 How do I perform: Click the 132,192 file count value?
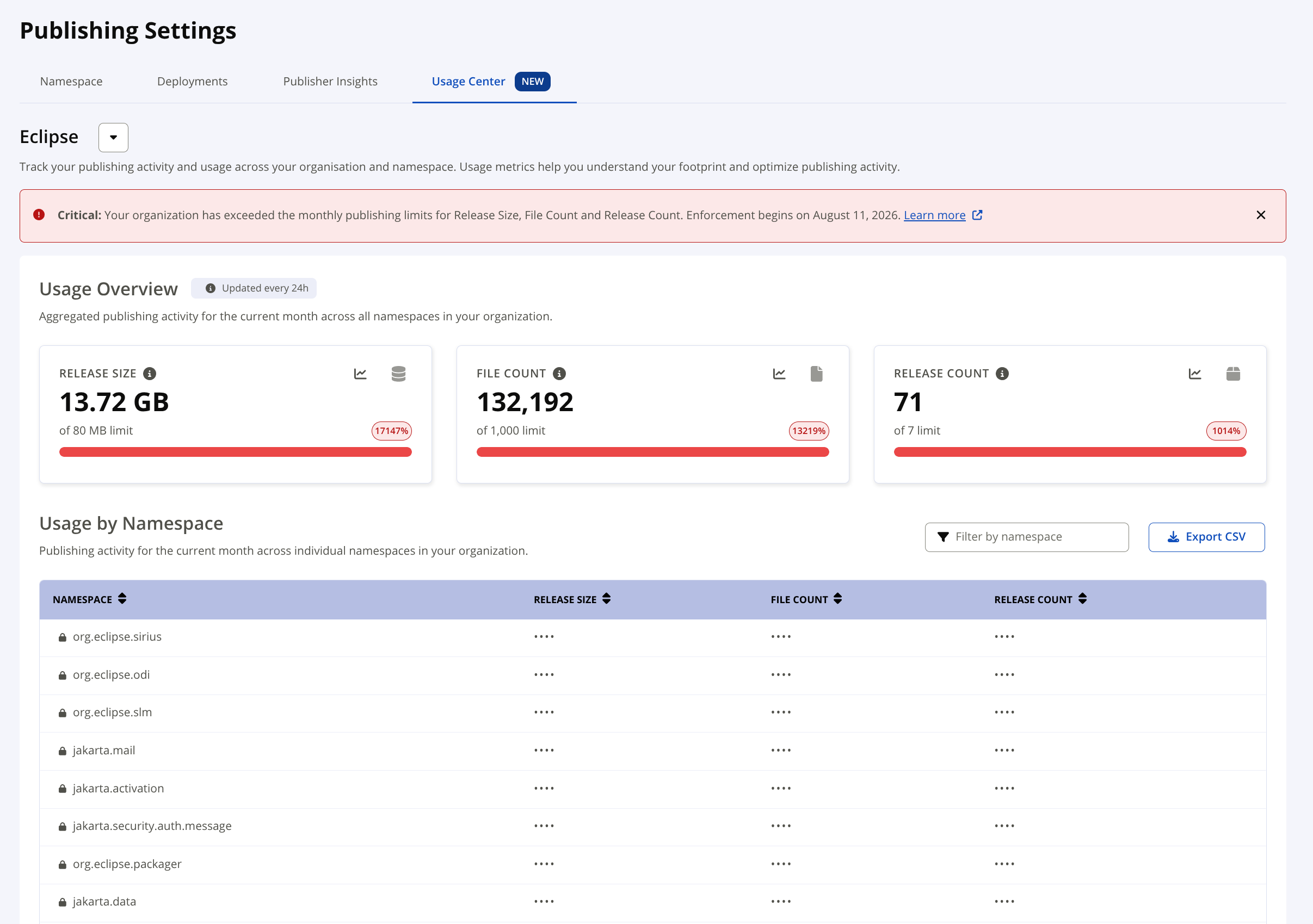point(525,402)
